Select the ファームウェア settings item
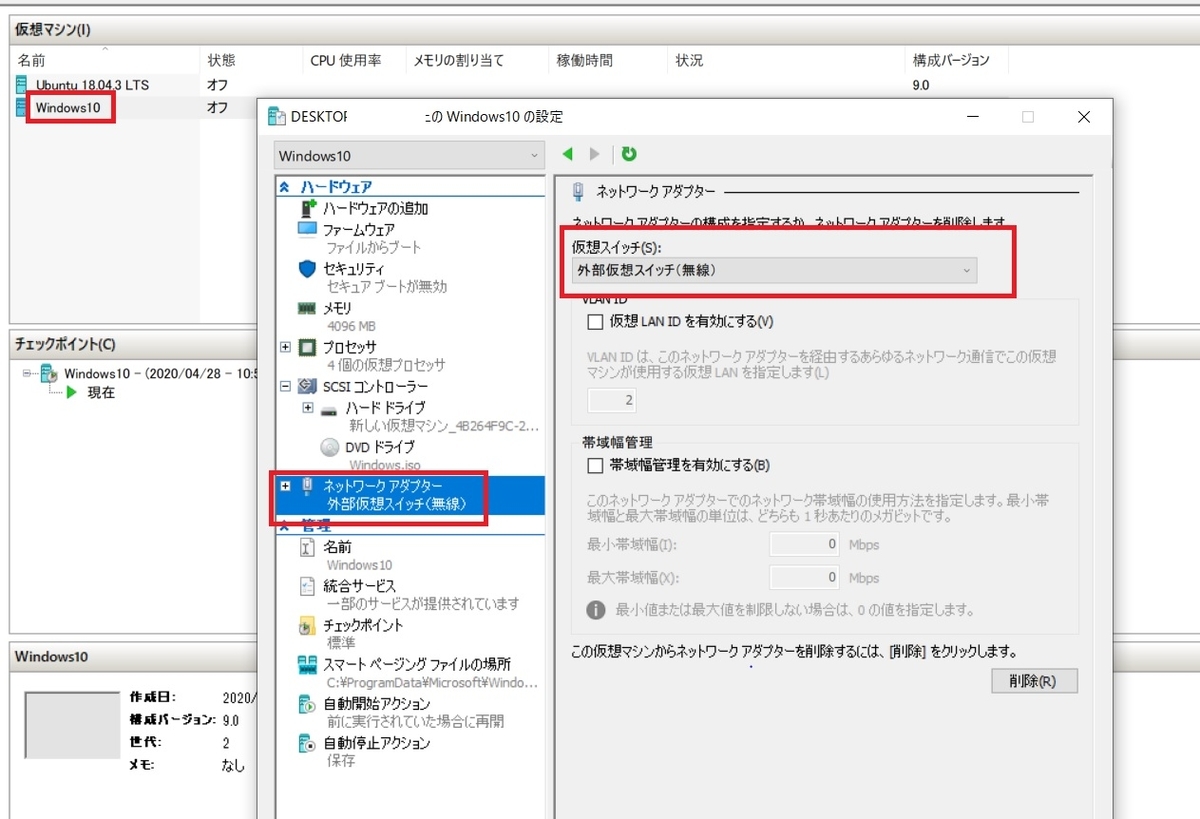The width and height of the screenshot is (1200, 819). [411, 239]
